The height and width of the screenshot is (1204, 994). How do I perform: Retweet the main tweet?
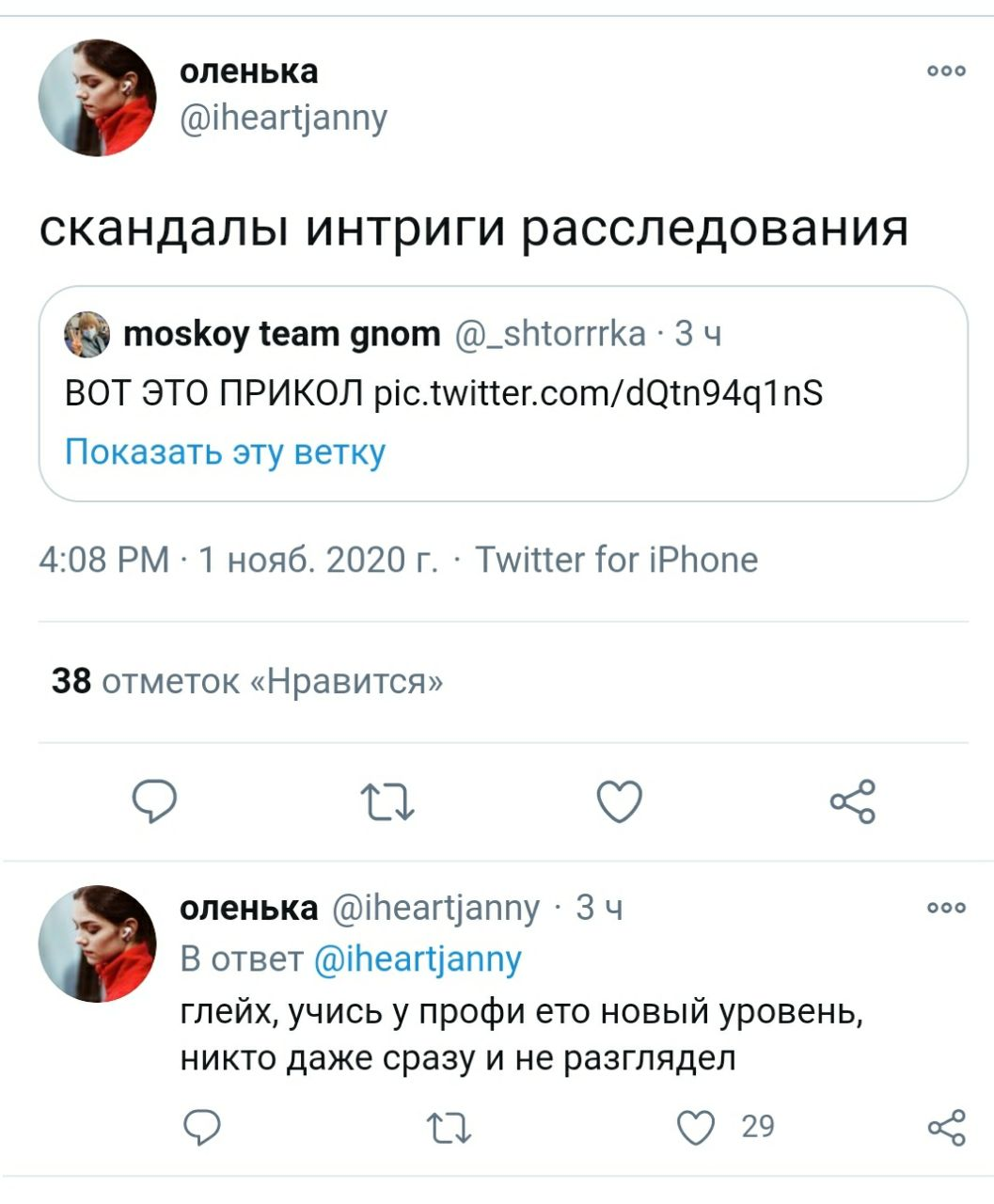(x=387, y=802)
